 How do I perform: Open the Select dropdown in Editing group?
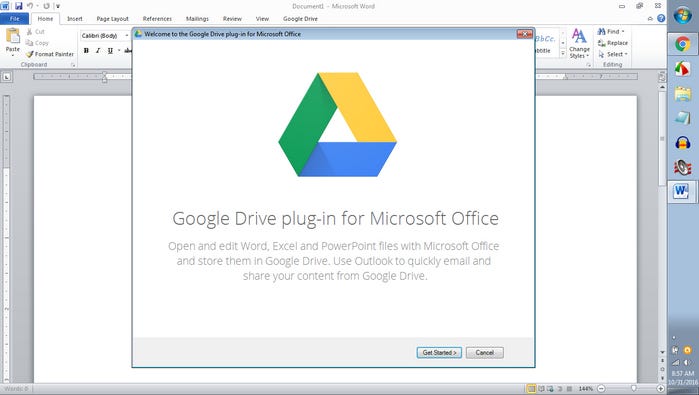613,54
